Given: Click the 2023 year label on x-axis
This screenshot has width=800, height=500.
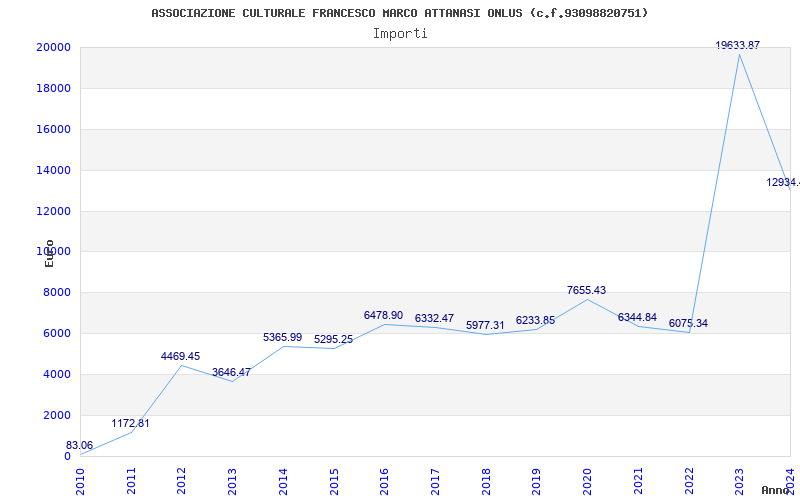Looking at the screenshot, I should pyautogui.click(x=740, y=480).
